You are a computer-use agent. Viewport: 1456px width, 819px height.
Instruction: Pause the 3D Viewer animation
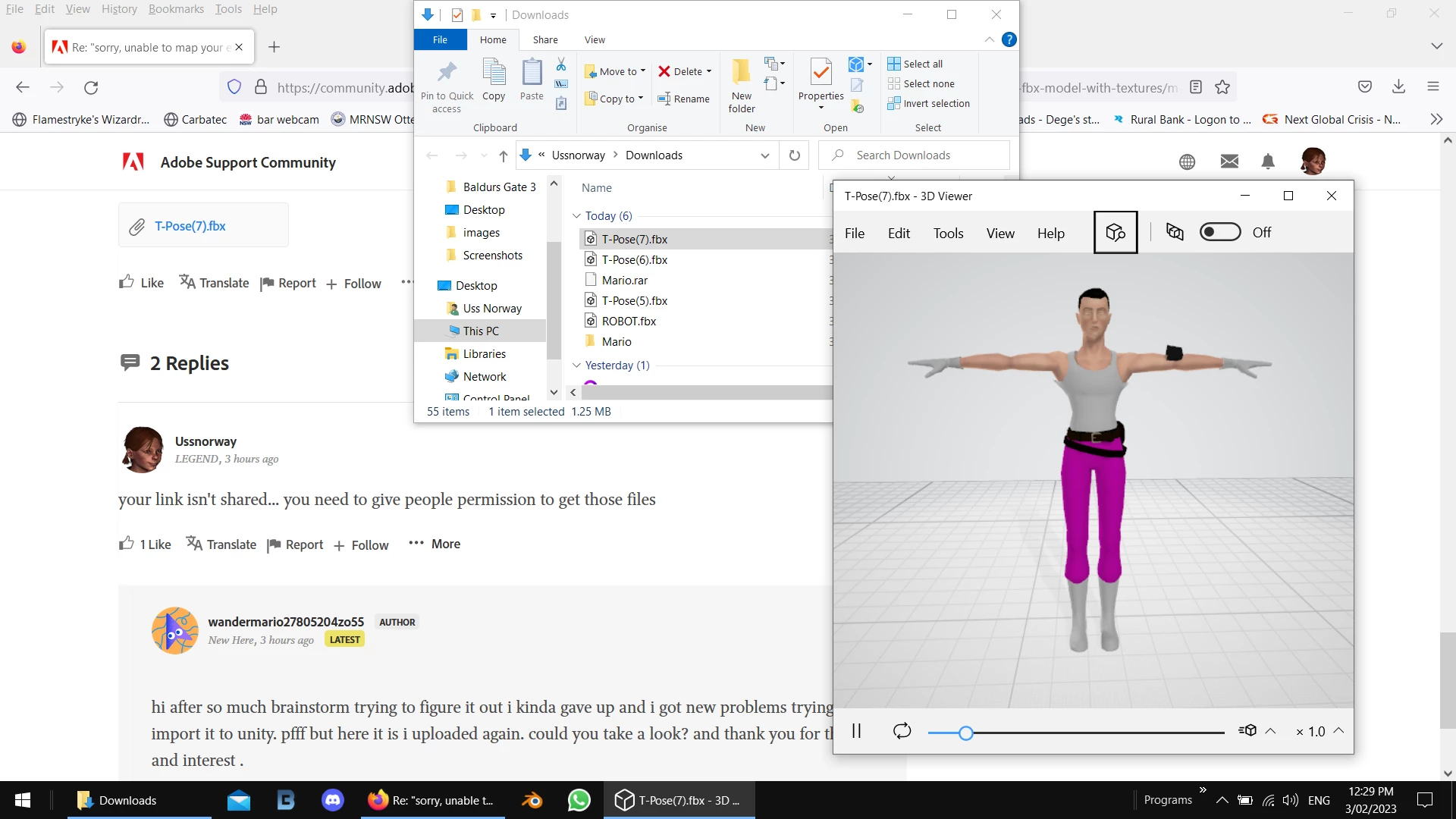(x=856, y=731)
